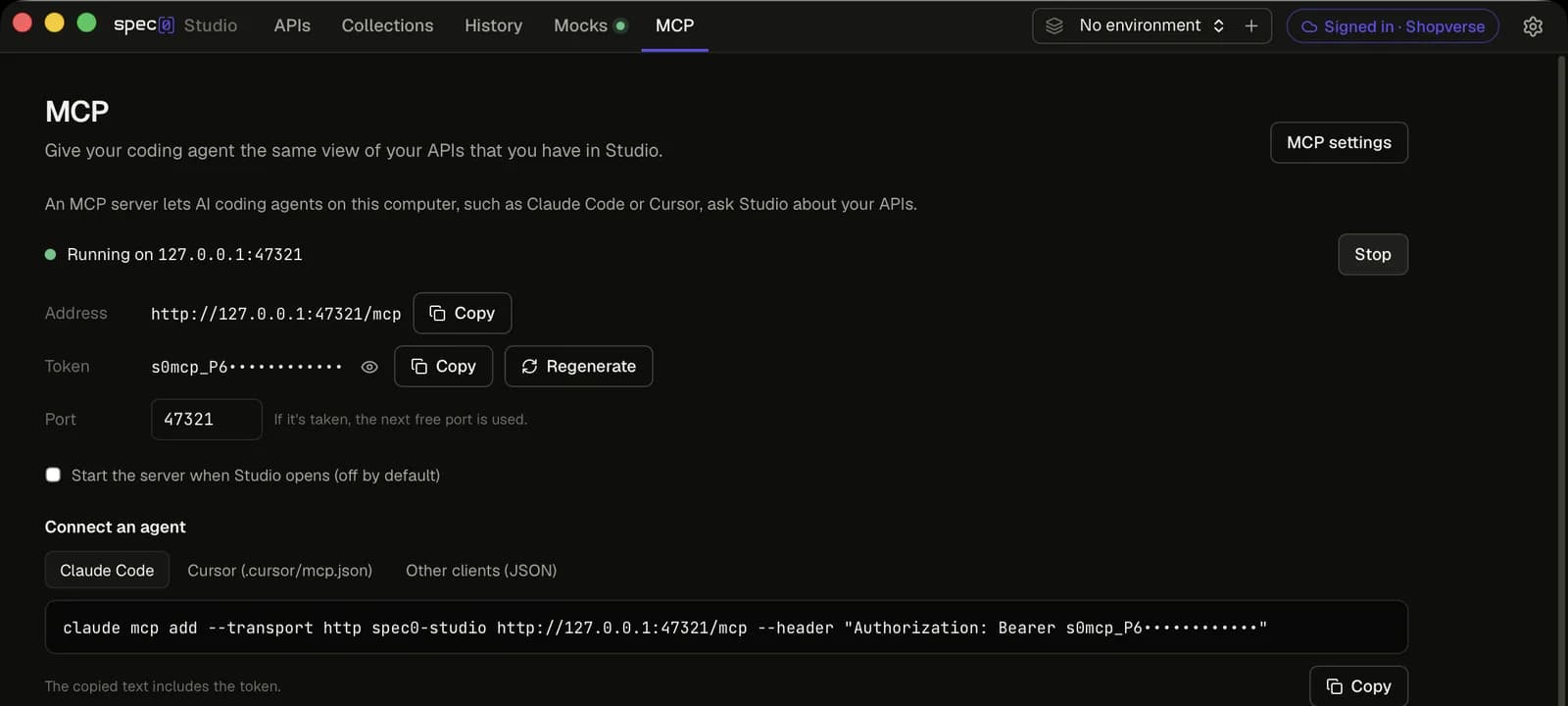1568x706 pixels.
Task: Click the note The copied text includes the token
Action: point(163,686)
